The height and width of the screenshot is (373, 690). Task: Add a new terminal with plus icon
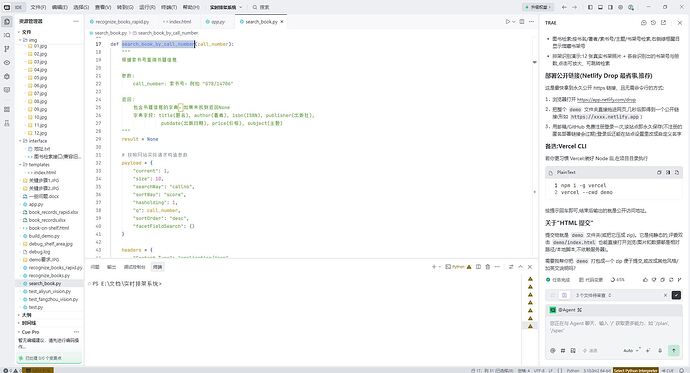point(434,267)
